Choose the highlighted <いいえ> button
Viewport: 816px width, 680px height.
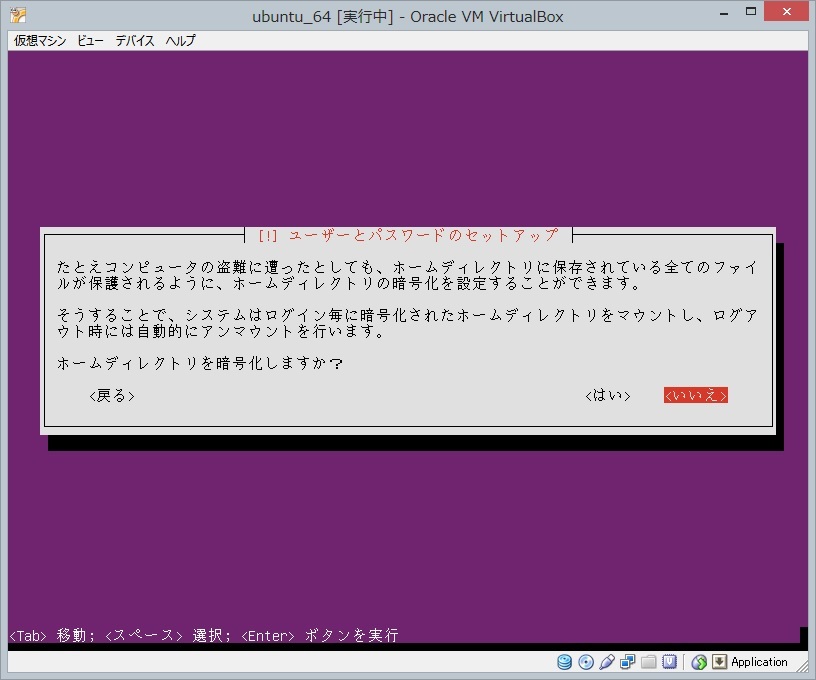(696, 395)
